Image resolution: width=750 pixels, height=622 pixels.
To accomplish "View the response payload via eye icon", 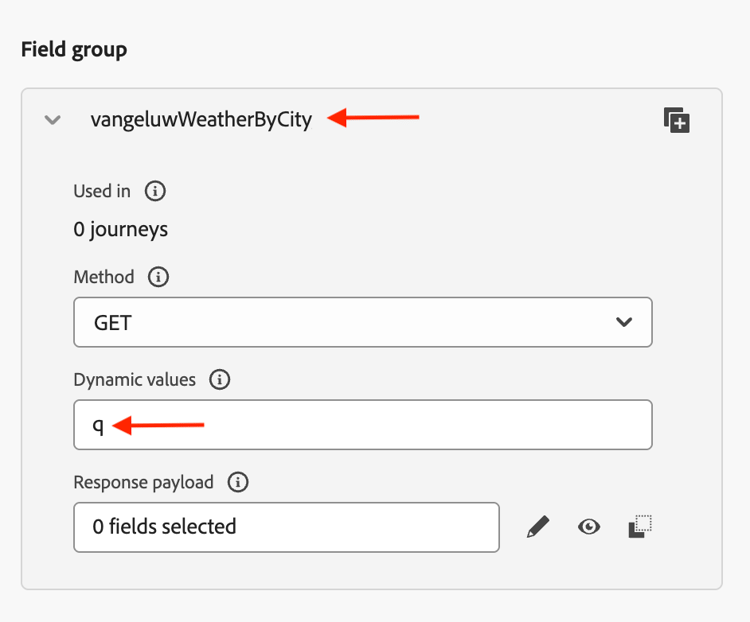I will tap(589, 527).
